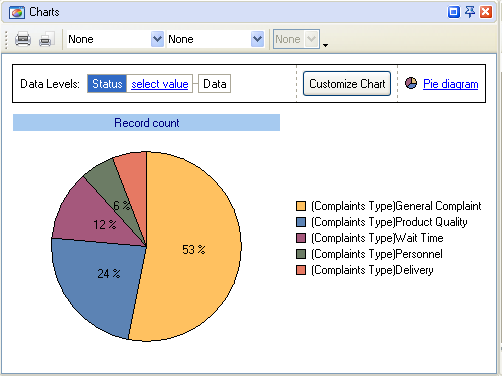Click the Pie diagram link
The width and height of the screenshot is (502, 376).
pyautogui.click(x=451, y=84)
